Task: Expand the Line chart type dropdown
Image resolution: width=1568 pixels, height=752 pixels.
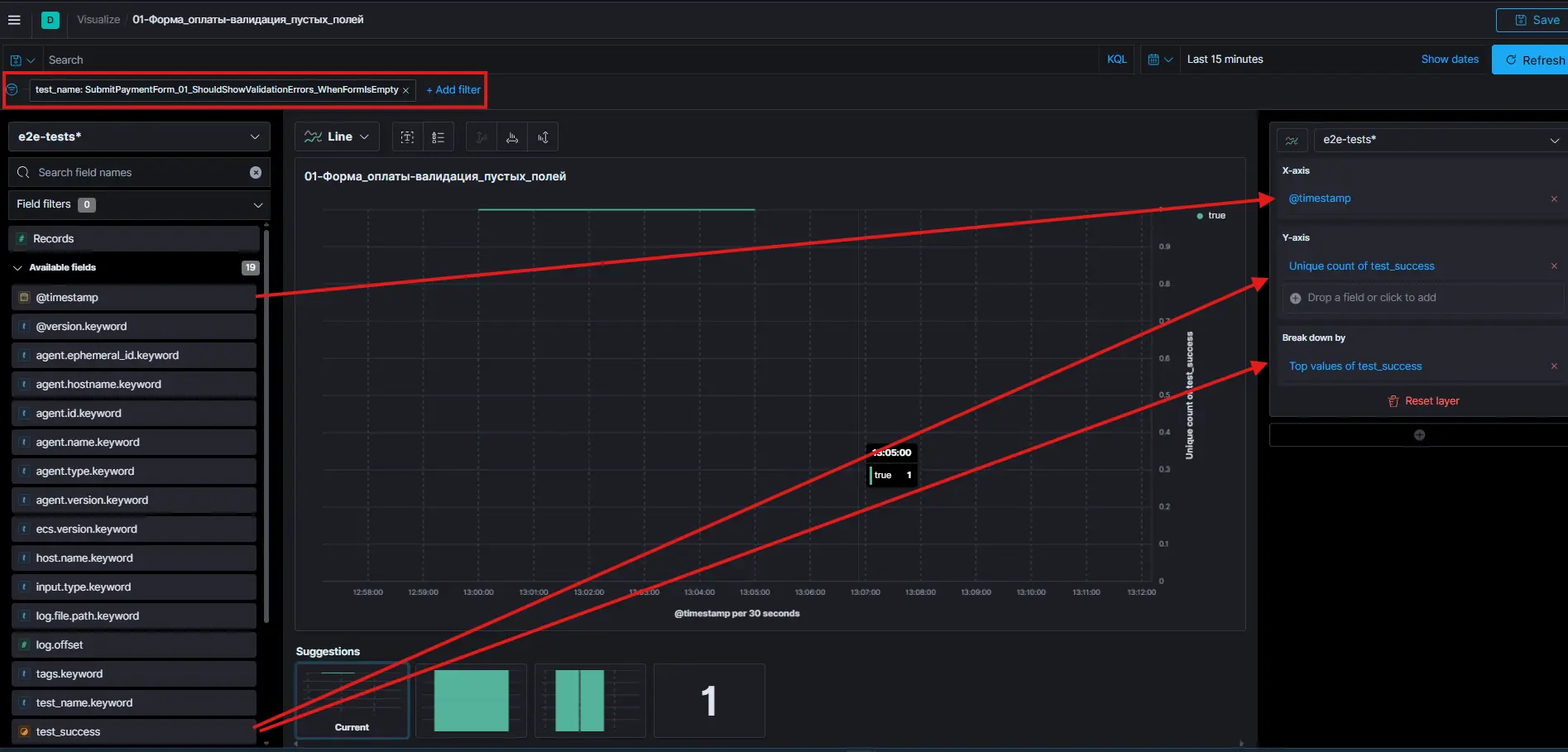Action: click(x=337, y=137)
